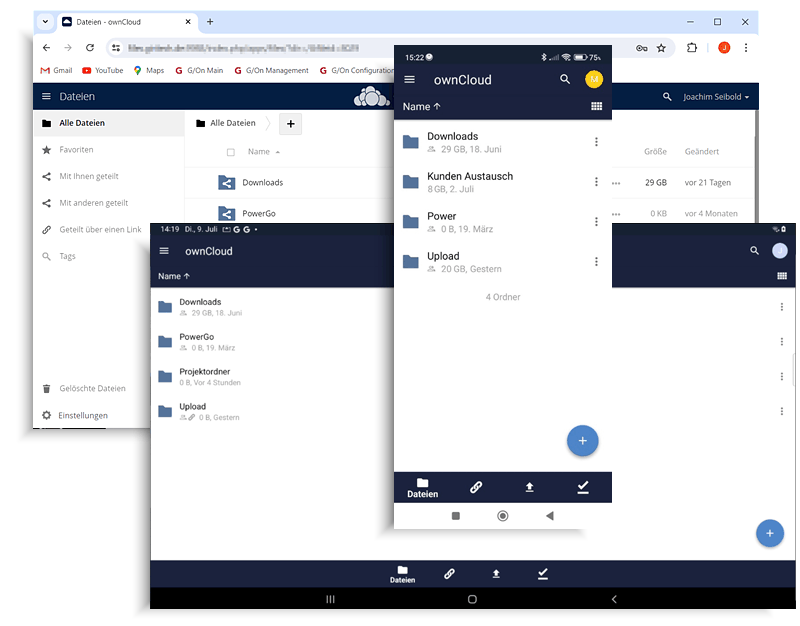
Task: Sort web list by Größe column
Action: coord(655,152)
